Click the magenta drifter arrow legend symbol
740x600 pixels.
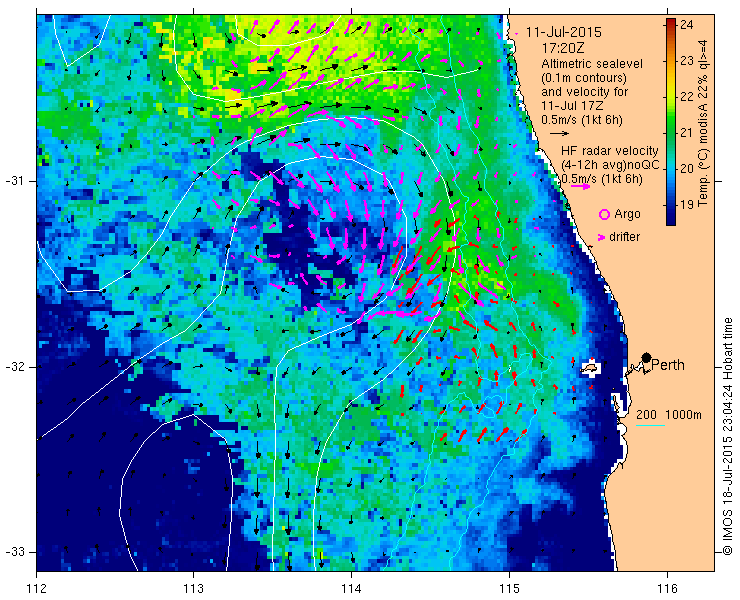(601, 237)
